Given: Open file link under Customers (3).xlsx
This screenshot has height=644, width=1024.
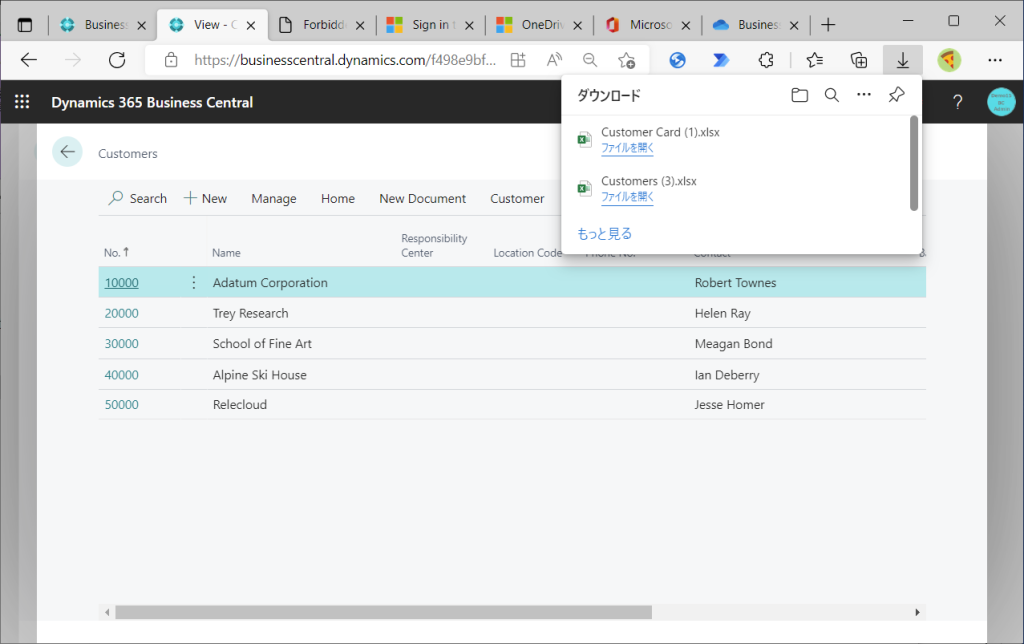Looking at the screenshot, I should [627, 197].
